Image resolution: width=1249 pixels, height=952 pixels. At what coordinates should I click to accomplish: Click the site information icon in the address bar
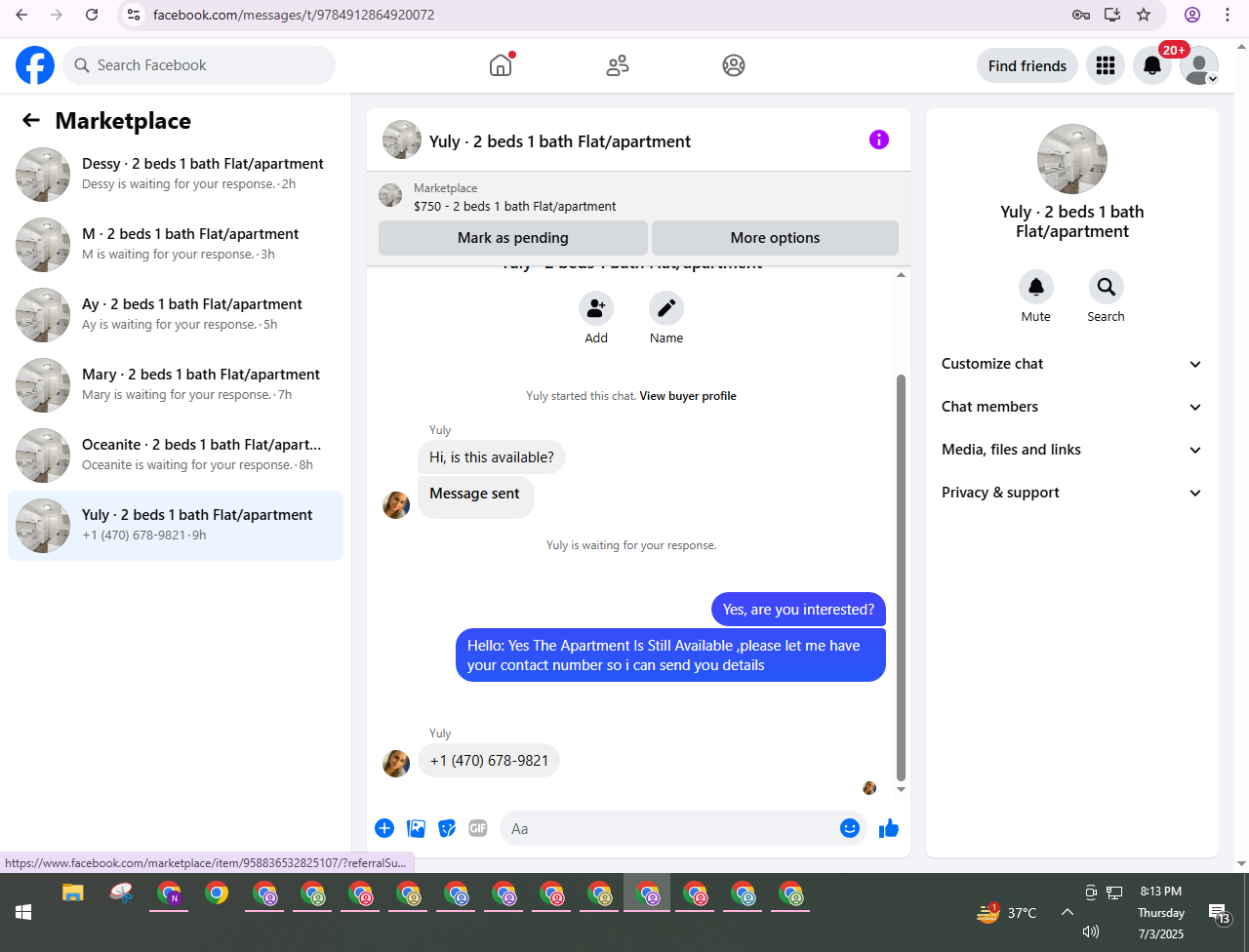135,15
